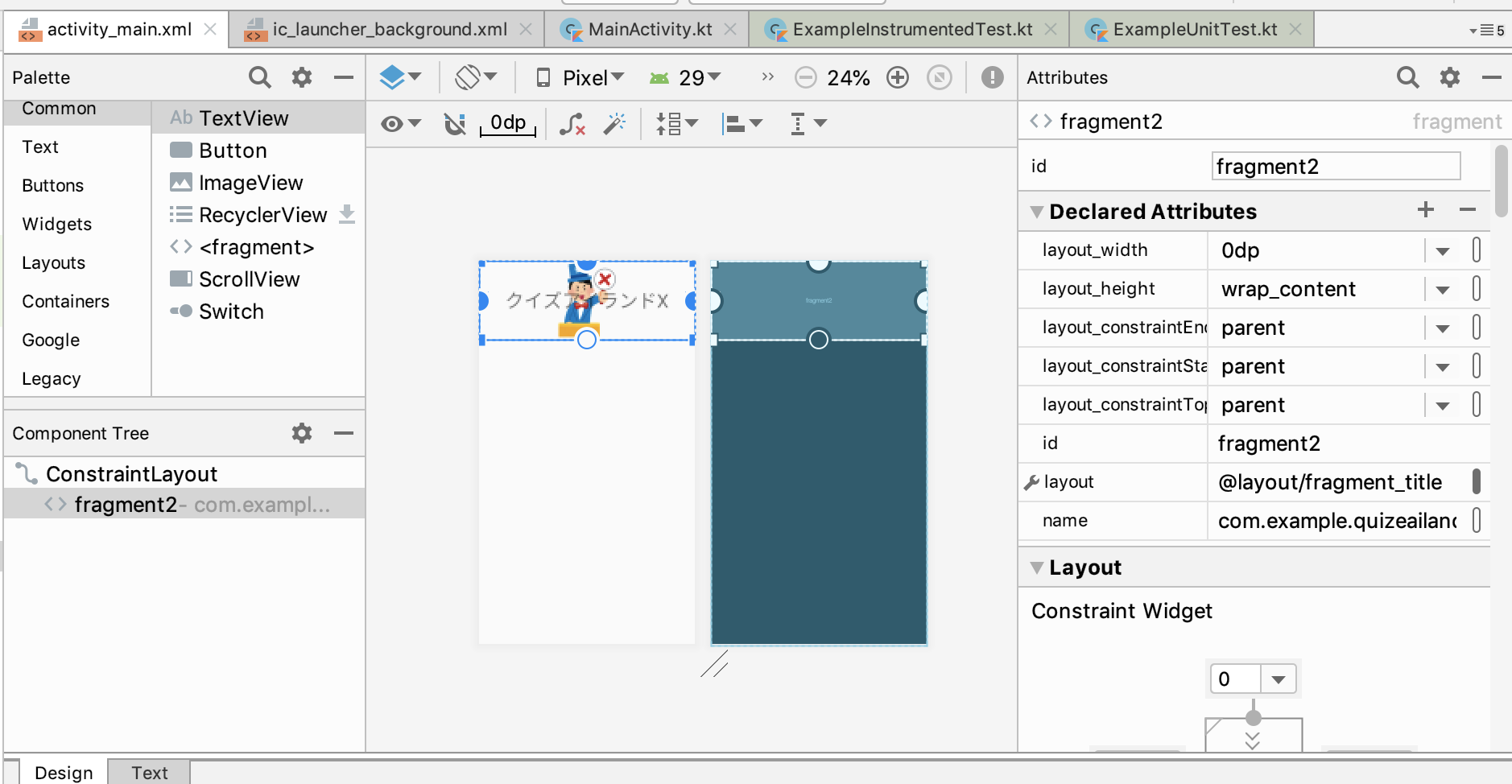1512x784 pixels.
Task: Open Attributes settings gear
Action: point(1450,77)
